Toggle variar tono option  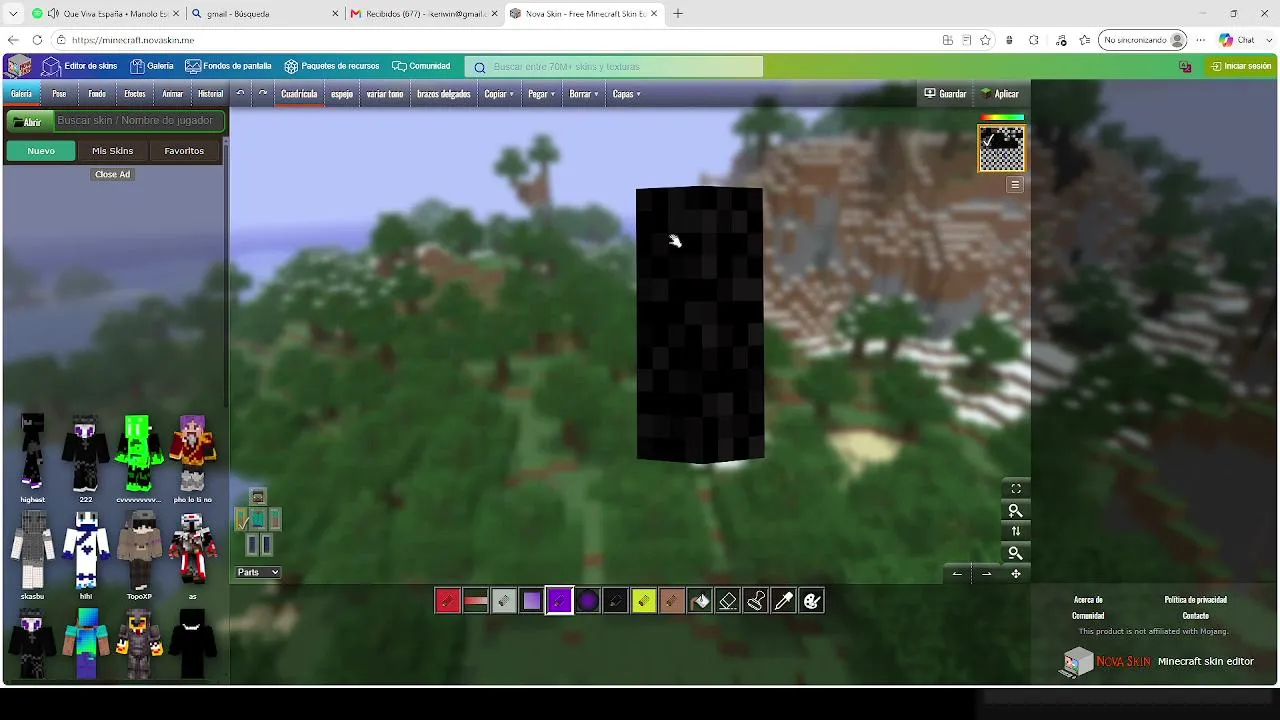point(385,94)
